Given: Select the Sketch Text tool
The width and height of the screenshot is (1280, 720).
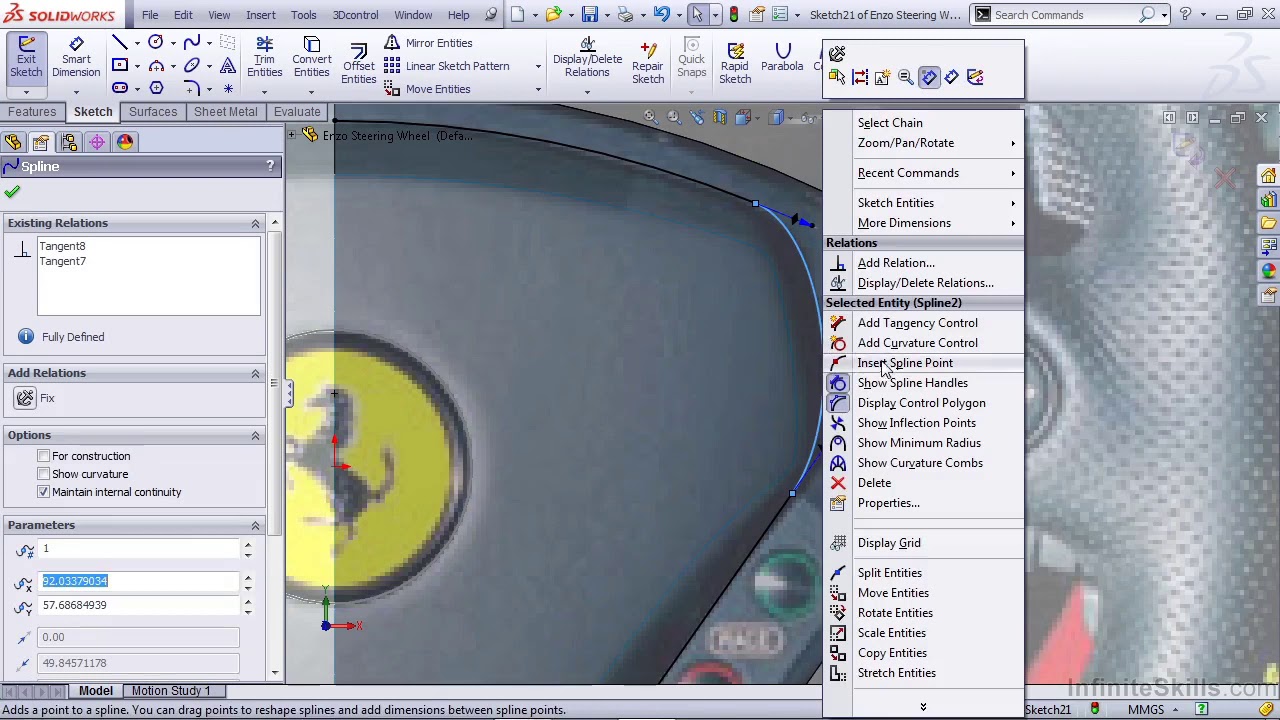Looking at the screenshot, I should tap(228, 66).
